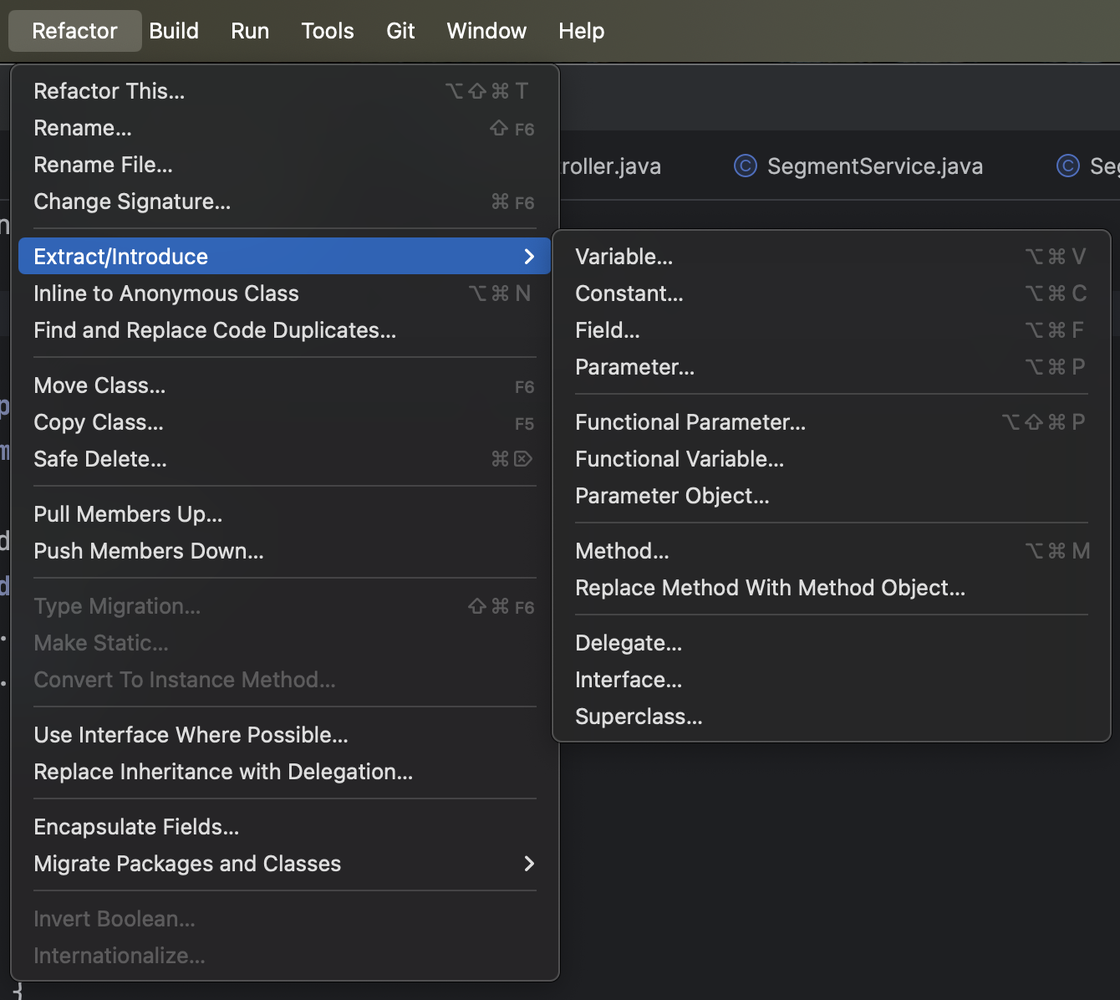The image size is (1120, 1000).
Task: Expand Migrate Packages and Classes submenu
Action: click(x=284, y=864)
